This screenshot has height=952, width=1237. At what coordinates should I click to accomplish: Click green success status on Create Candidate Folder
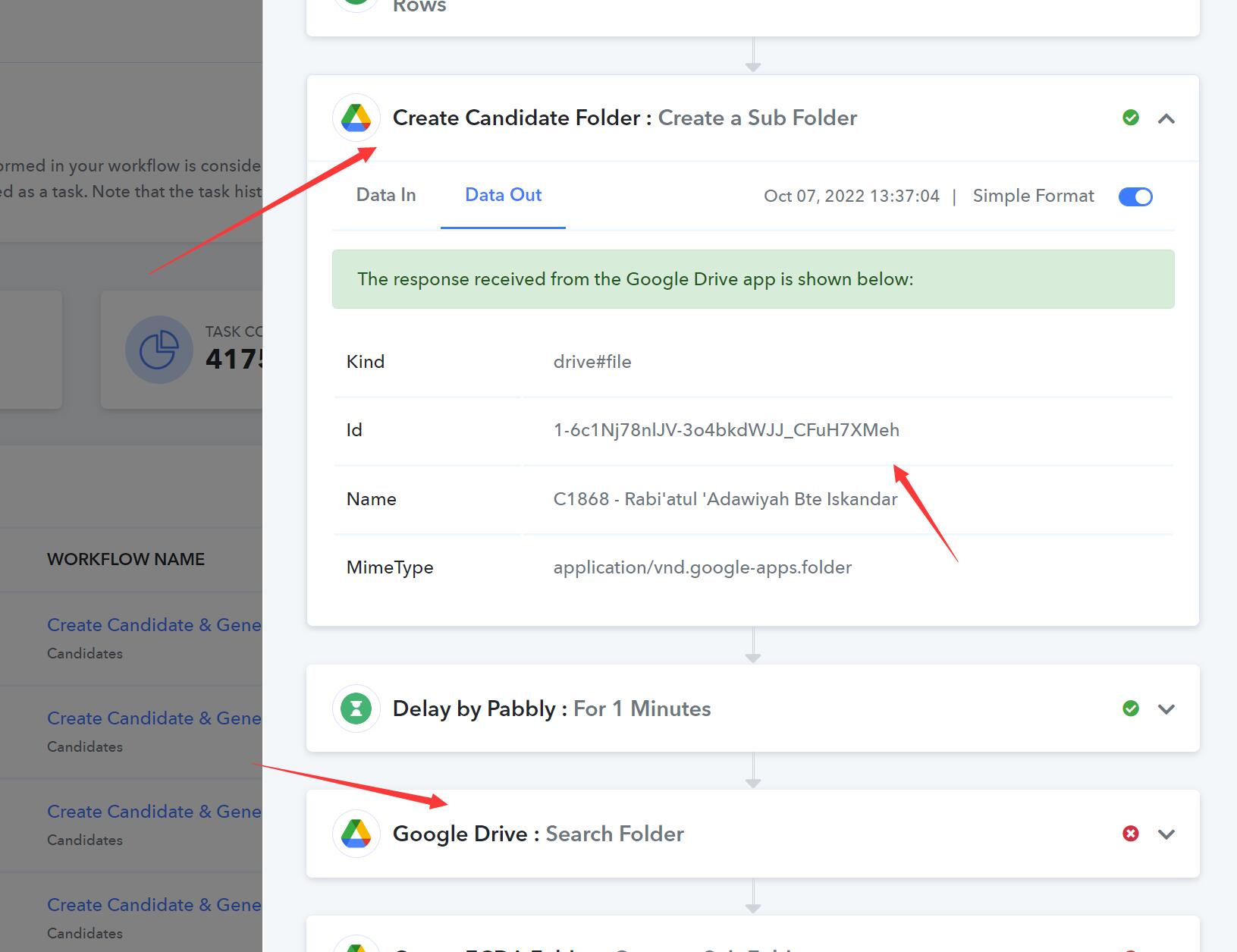coord(1130,118)
